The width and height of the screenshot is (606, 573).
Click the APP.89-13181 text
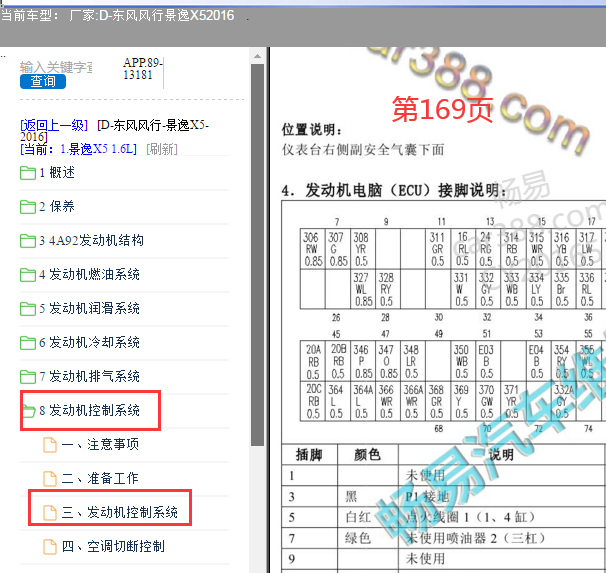click(143, 69)
